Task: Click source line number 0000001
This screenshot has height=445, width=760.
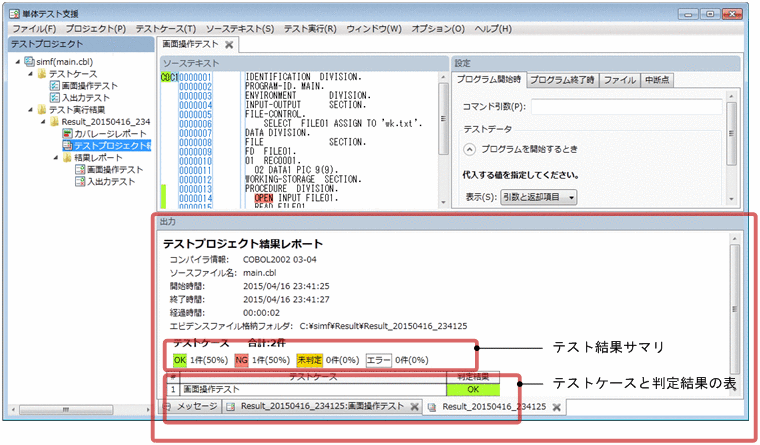Action: click(x=195, y=77)
